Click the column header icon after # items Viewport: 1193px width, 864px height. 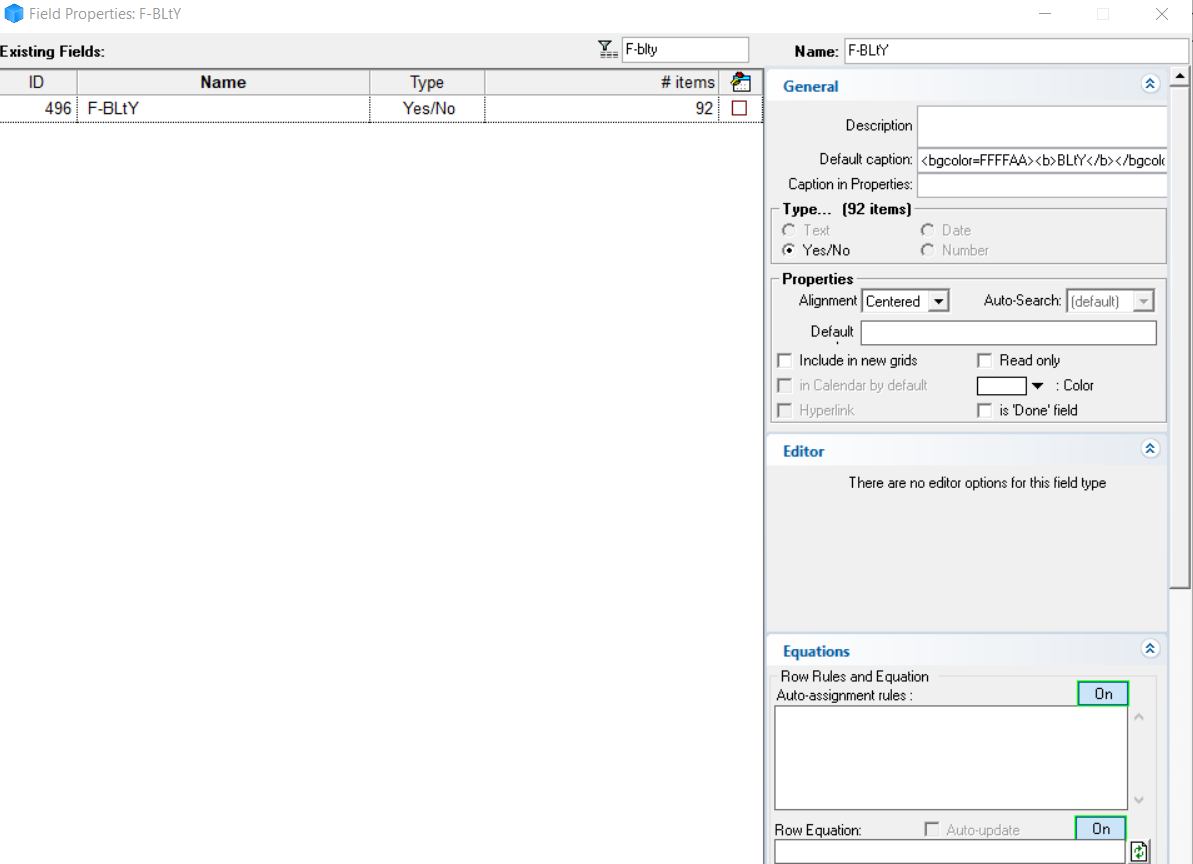740,82
